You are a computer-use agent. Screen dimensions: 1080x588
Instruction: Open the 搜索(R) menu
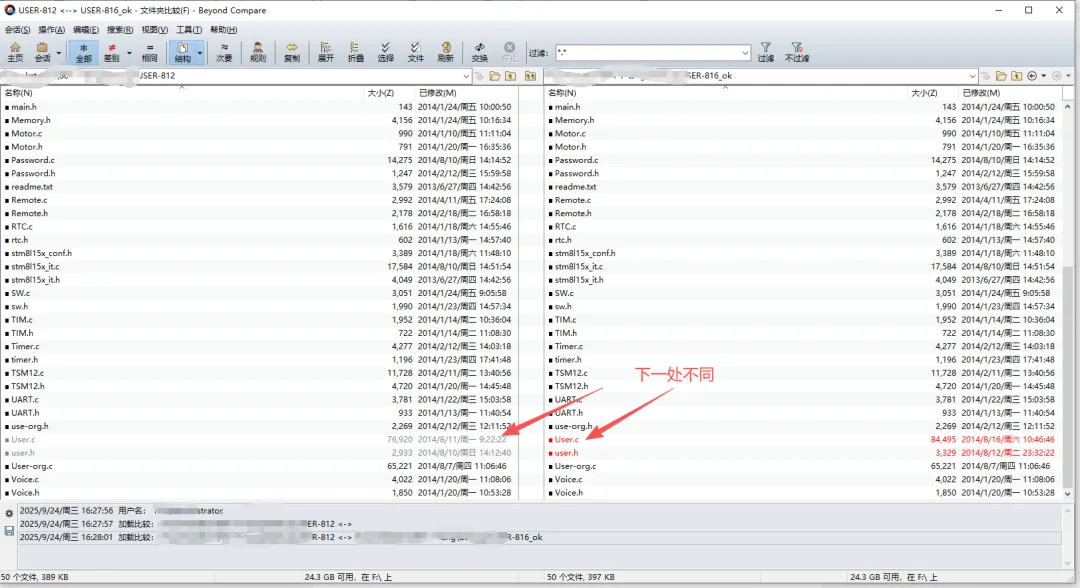pyautogui.click(x=120, y=30)
